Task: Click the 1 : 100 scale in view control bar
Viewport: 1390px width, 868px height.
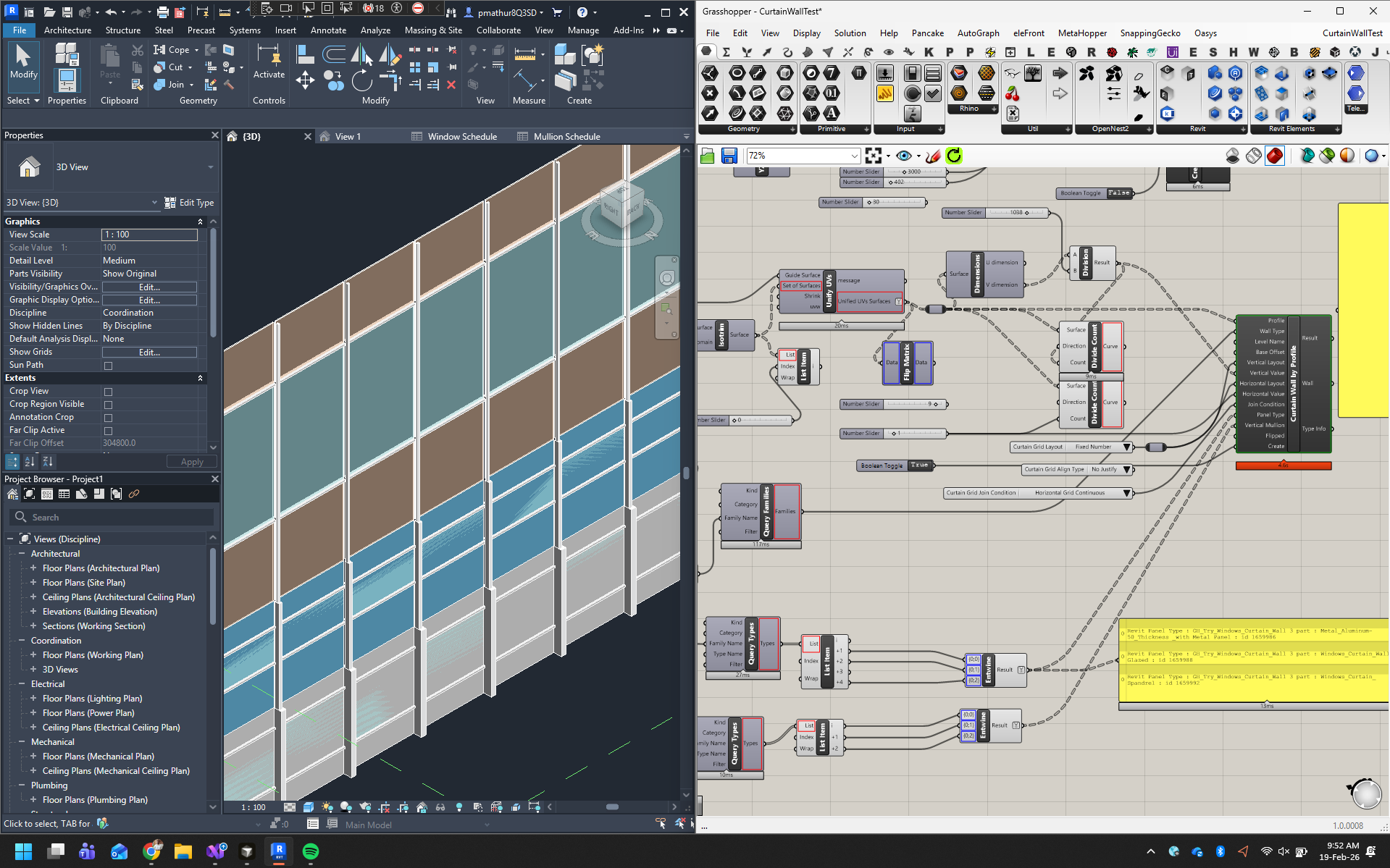Action: tap(254, 807)
